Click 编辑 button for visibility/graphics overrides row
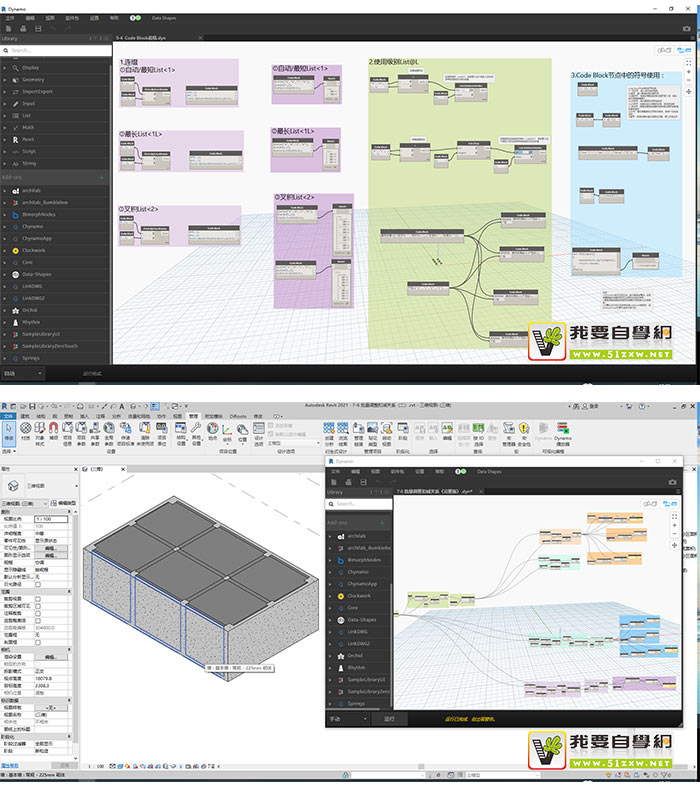 click(50, 548)
